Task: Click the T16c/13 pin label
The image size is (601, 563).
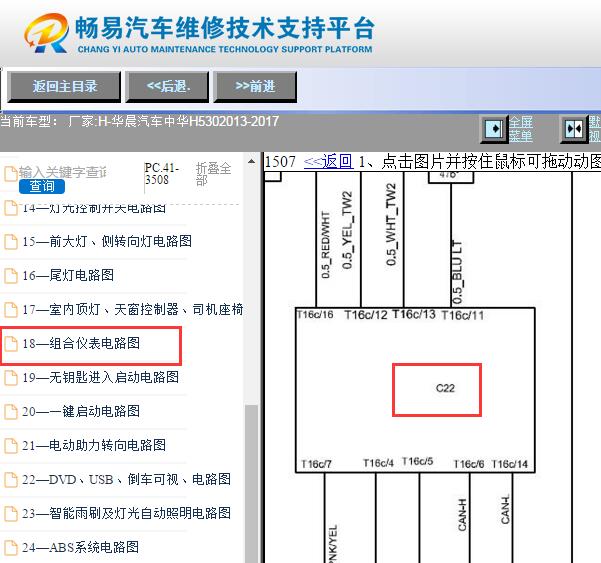Action: pyautogui.click(x=414, y=314)
